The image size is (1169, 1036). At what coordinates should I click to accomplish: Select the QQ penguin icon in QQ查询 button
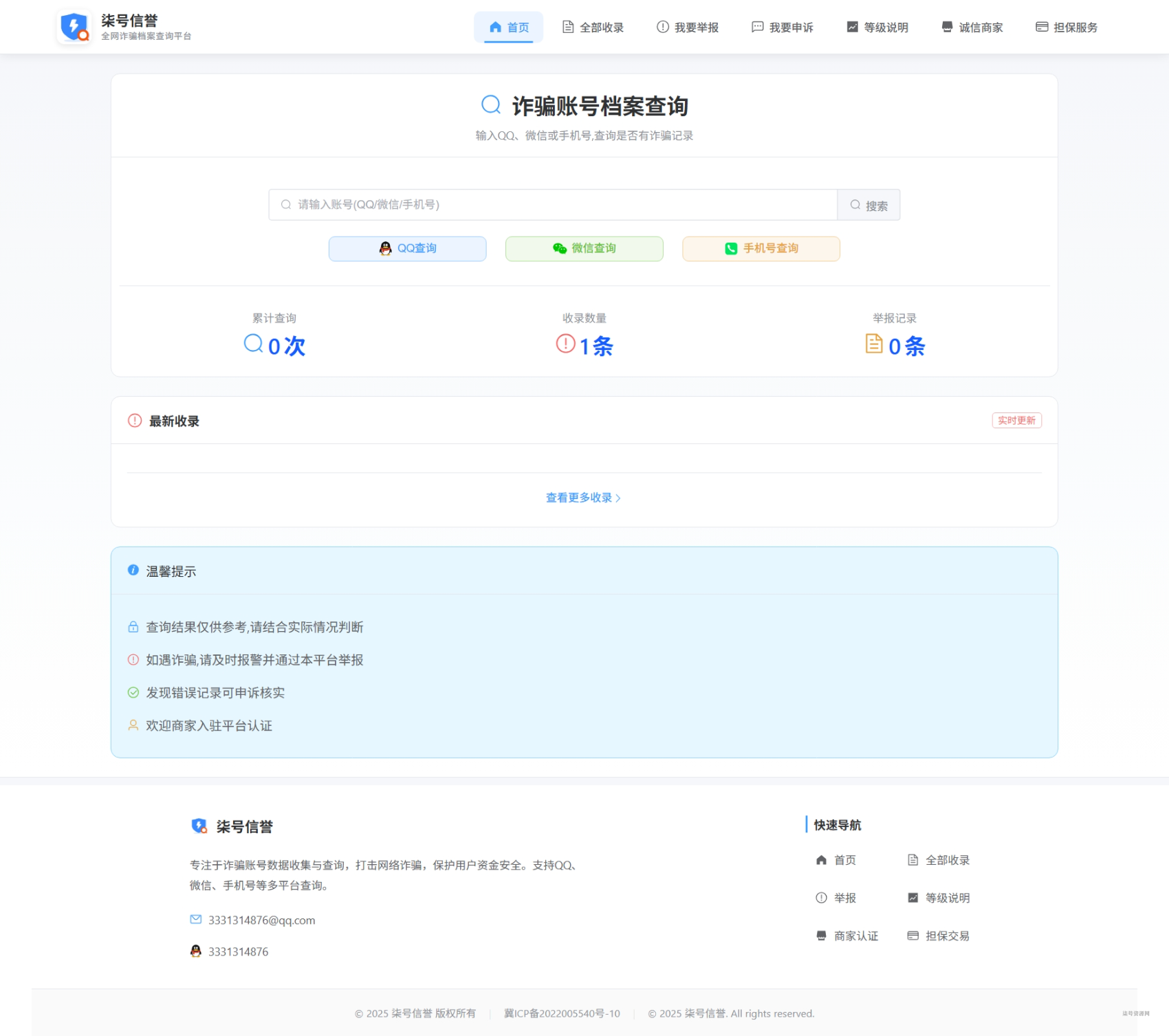pyautogui.click(x=385, y=248)
